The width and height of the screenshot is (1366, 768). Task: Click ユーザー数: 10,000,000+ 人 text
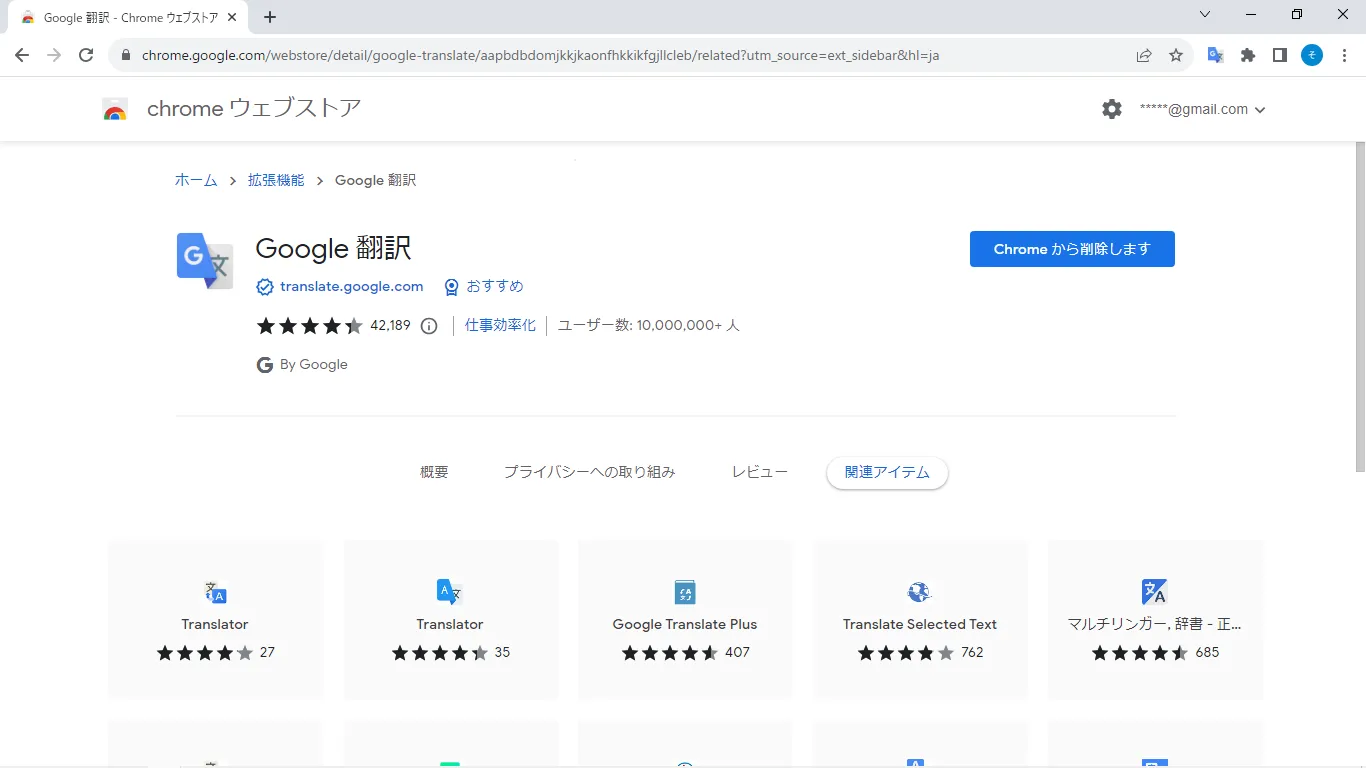point(649,325)
